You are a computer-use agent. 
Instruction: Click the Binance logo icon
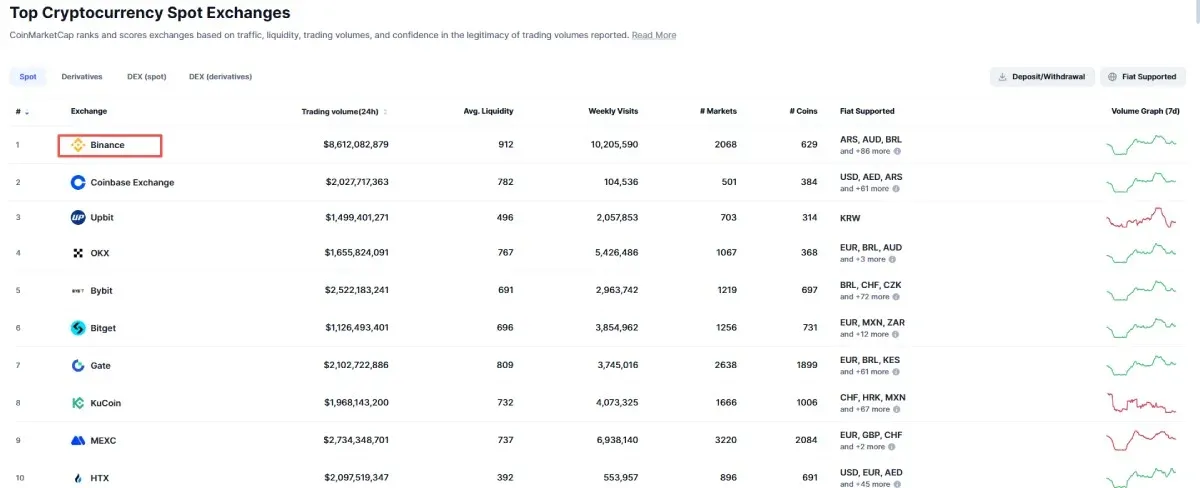click(x=78, y=145)
